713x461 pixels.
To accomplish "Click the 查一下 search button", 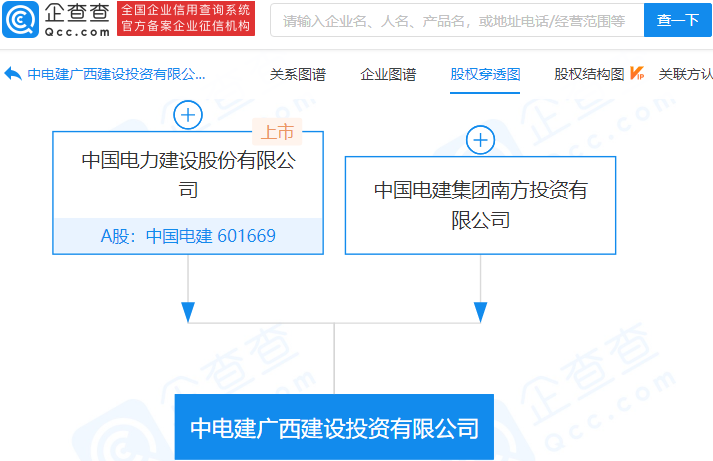I will [678, 20].
